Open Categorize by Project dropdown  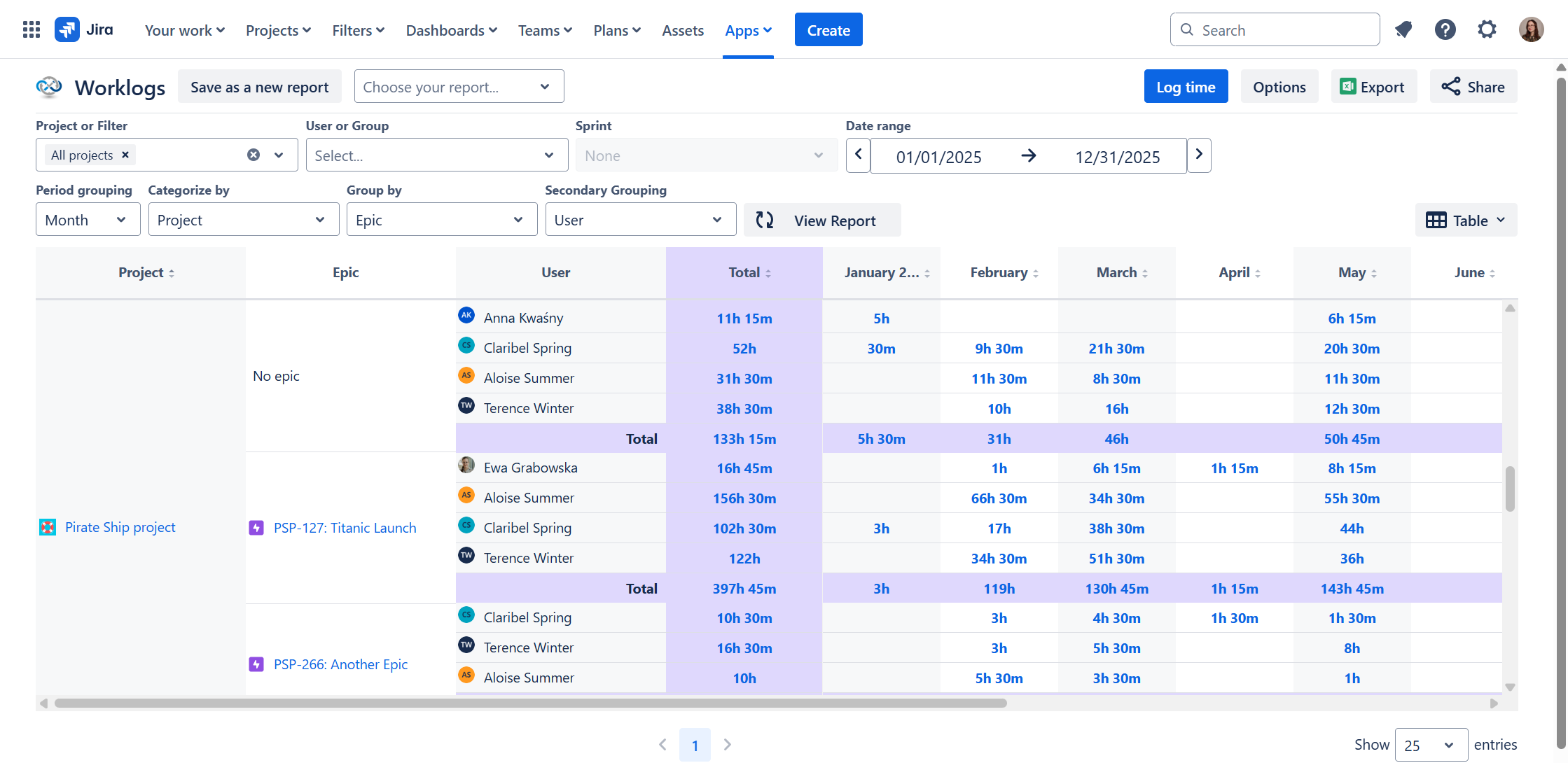coord(243,220)
